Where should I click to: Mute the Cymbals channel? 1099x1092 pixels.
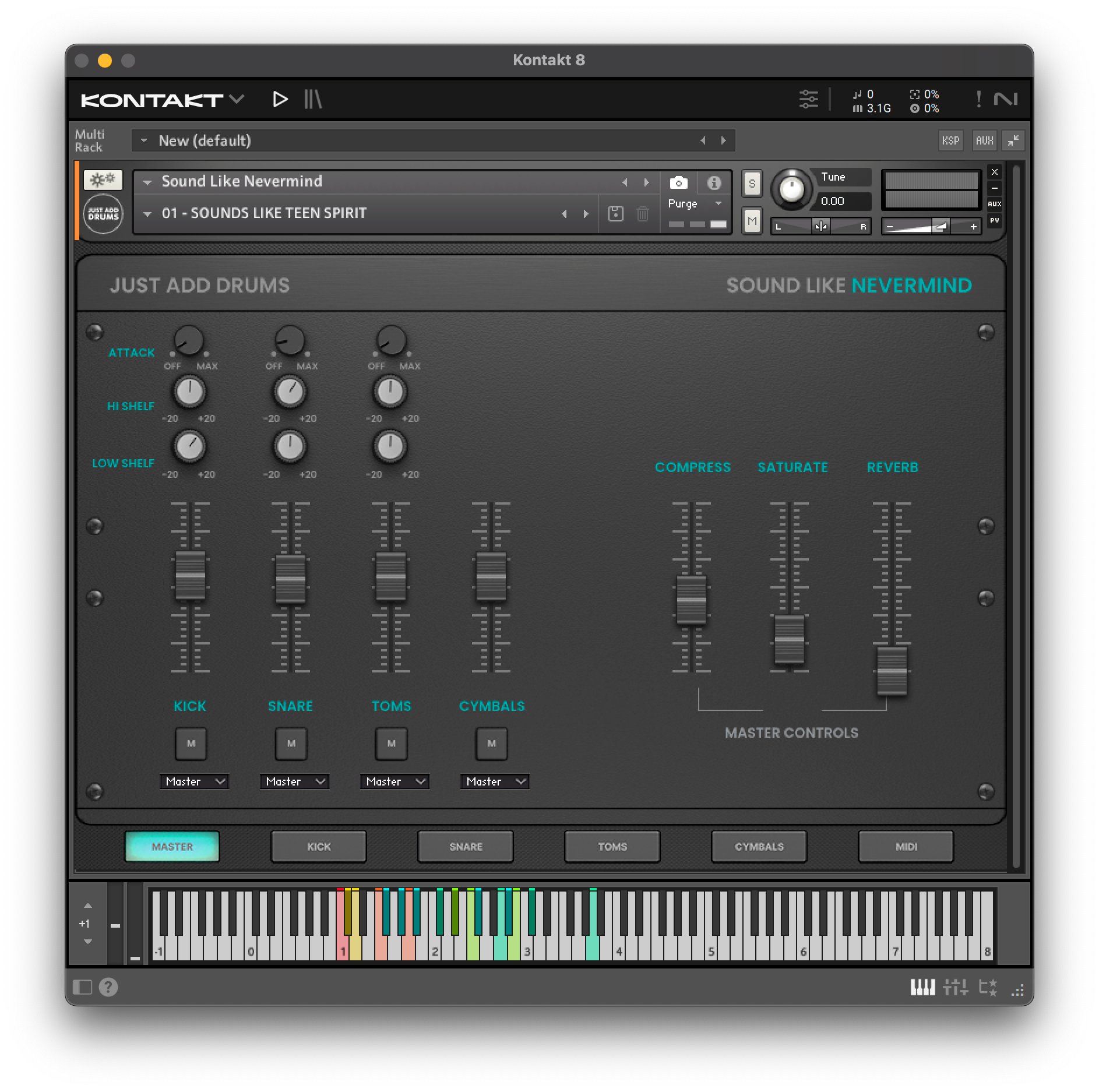tap(491, 744)
